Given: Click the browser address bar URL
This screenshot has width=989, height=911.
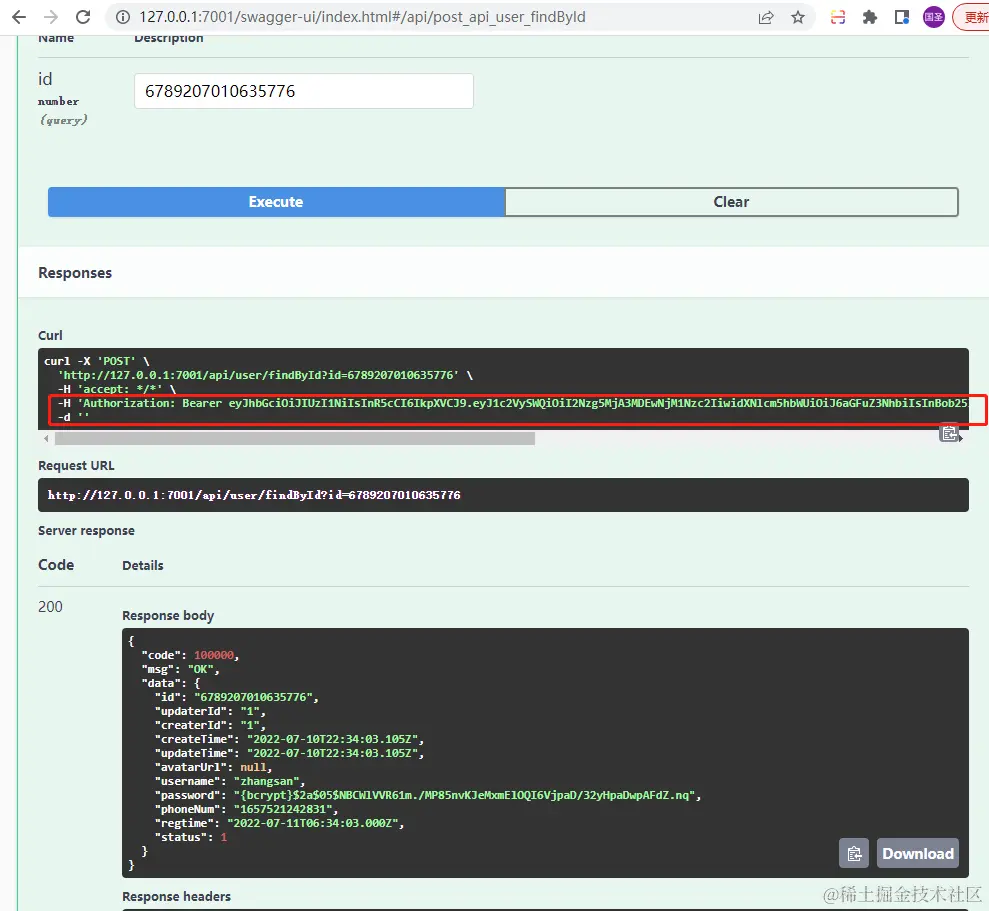Looking at the screenshot, I should (362, 17).
